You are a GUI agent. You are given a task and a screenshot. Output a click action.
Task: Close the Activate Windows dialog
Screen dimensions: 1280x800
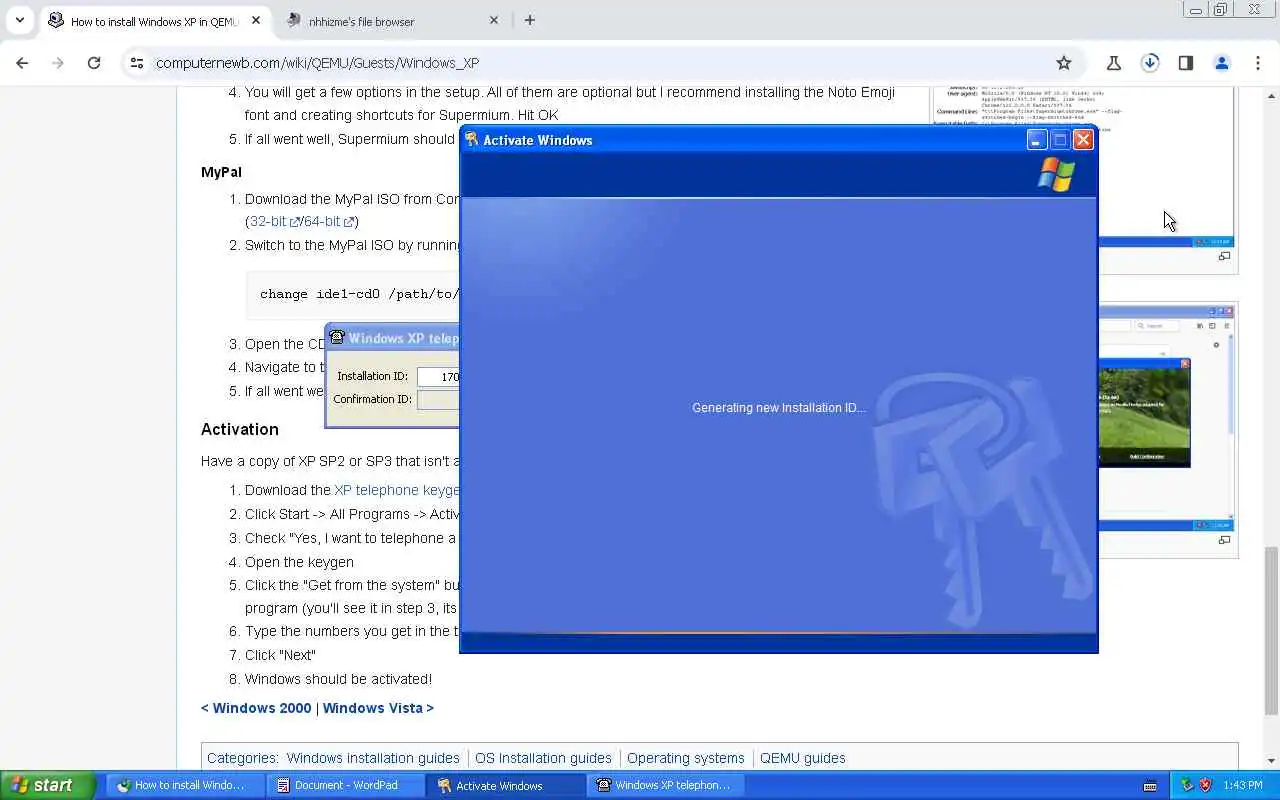coord(1083,140)
